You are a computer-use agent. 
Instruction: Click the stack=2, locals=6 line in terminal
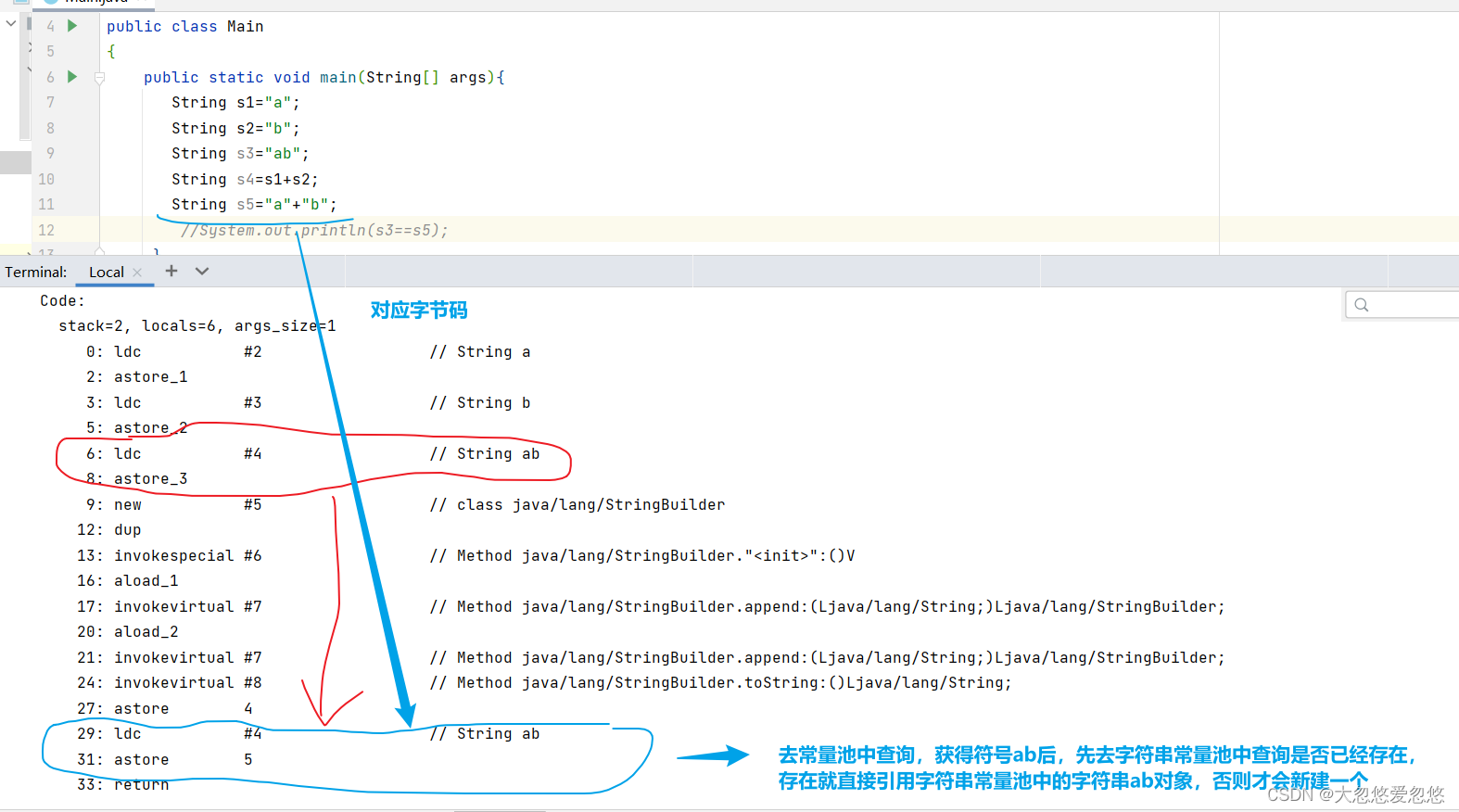(197, 325)
